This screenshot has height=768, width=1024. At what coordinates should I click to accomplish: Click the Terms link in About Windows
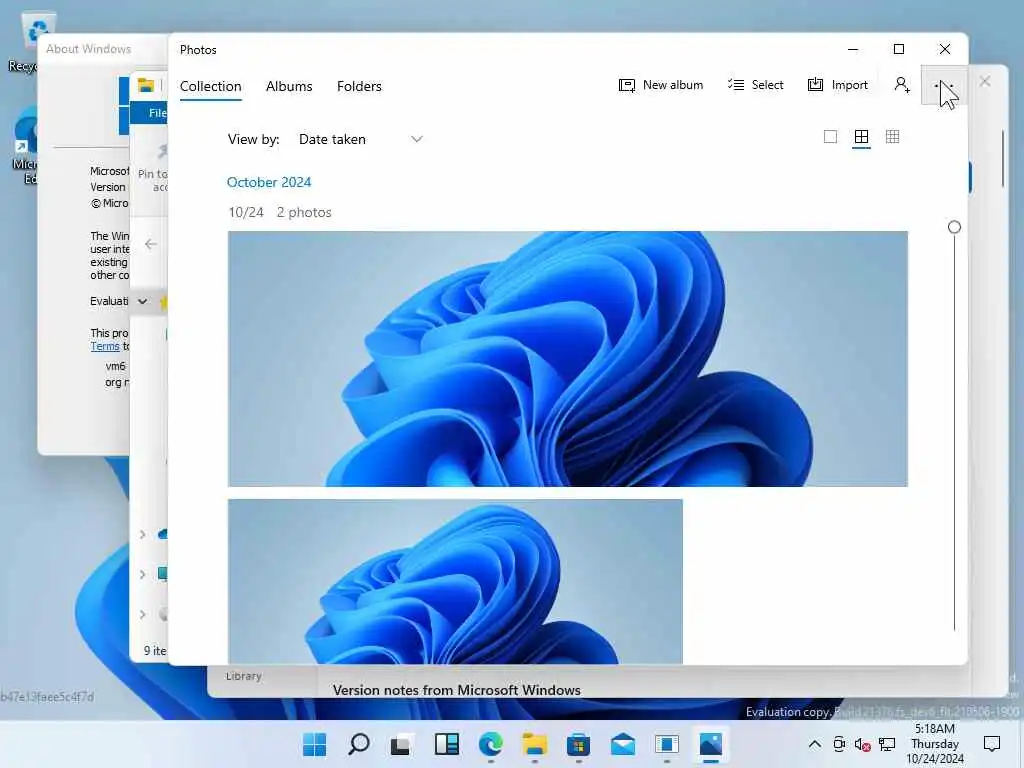(104, 347)
